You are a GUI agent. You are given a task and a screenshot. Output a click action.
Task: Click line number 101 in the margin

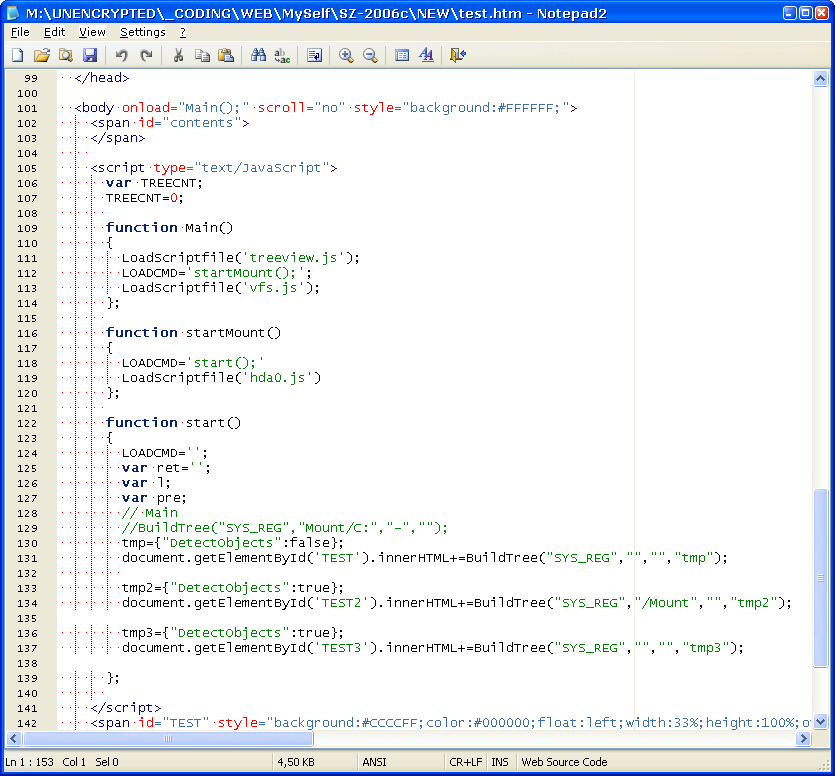coord(27,108)
